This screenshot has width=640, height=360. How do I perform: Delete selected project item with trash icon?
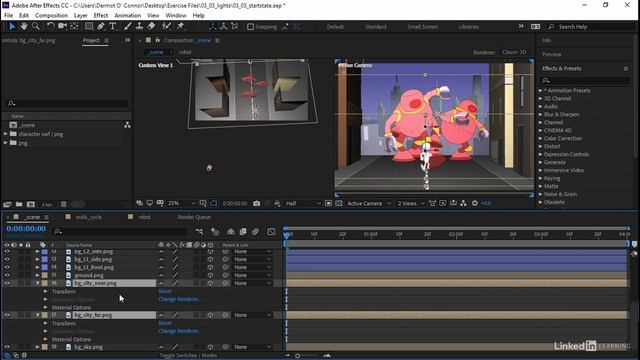[x=63, y=204]
